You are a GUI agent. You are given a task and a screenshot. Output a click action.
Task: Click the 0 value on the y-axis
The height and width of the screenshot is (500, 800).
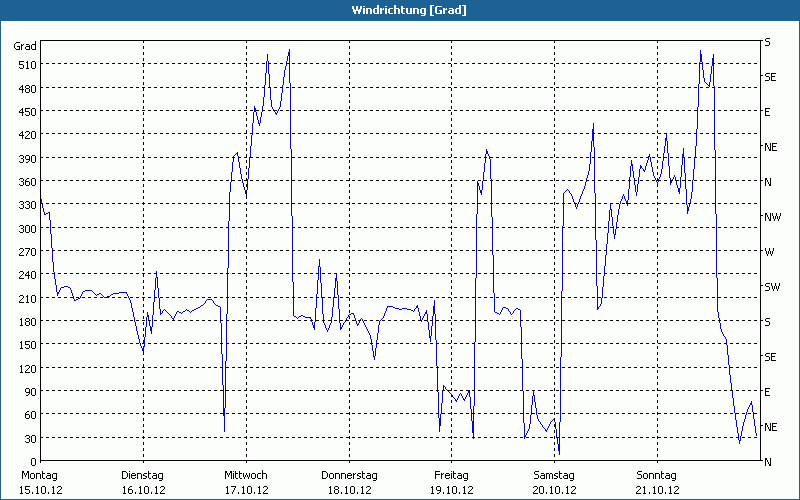click(x=32, y=462)
